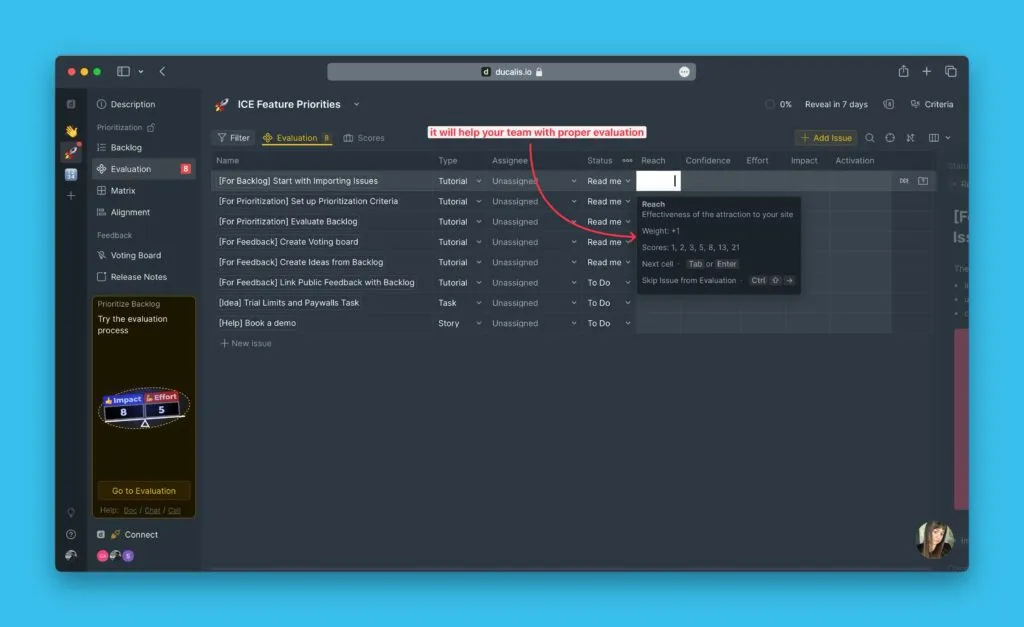Click the plus icon in the left rail
This screenshot has width=1024, height=627.
point(71,196)
